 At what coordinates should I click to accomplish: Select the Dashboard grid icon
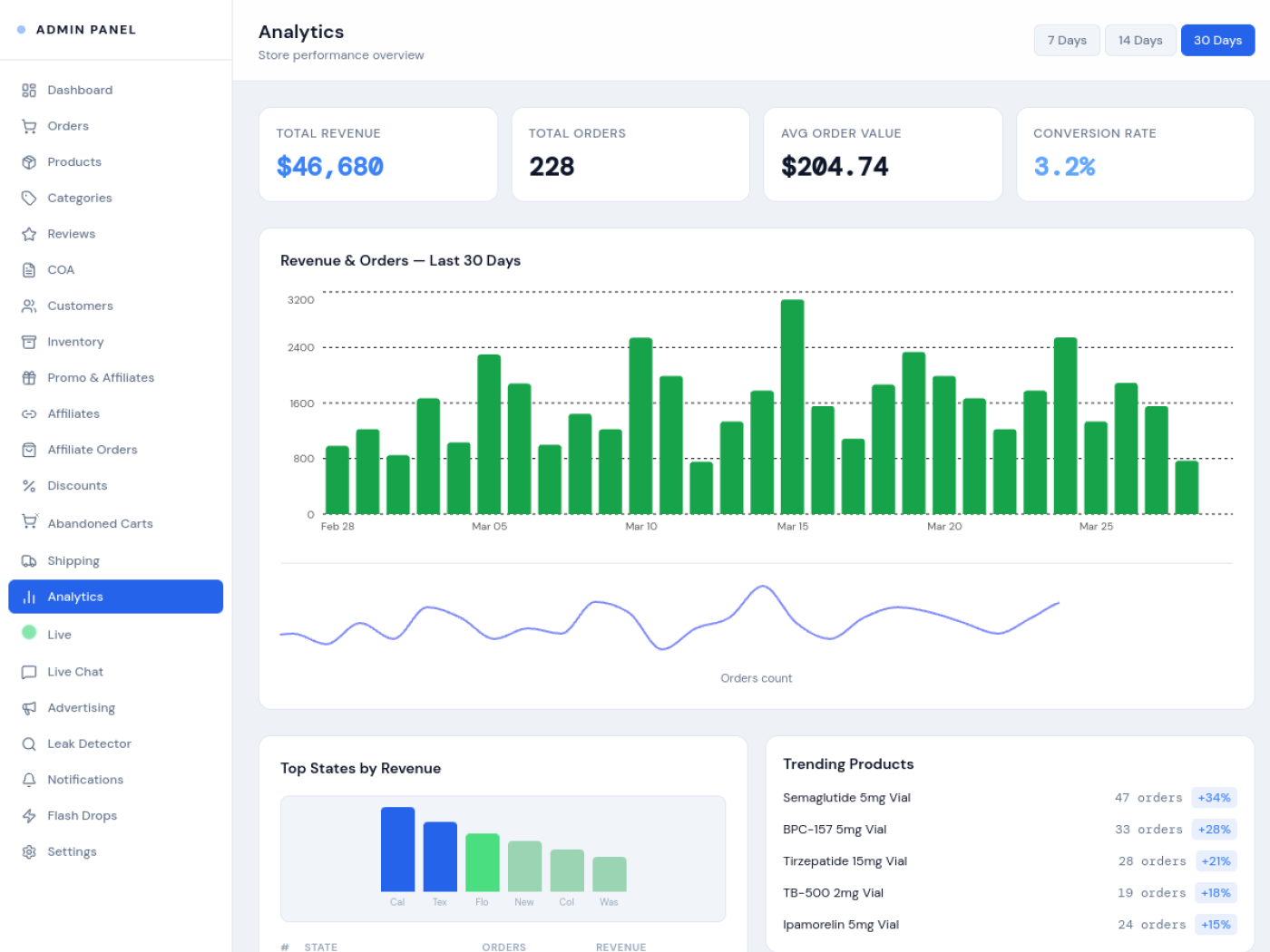(x=29, y=90)
